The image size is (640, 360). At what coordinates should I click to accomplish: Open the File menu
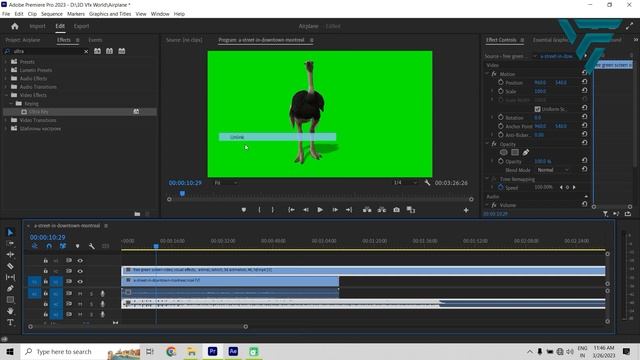pyautogui.click(x=6, y=14)
